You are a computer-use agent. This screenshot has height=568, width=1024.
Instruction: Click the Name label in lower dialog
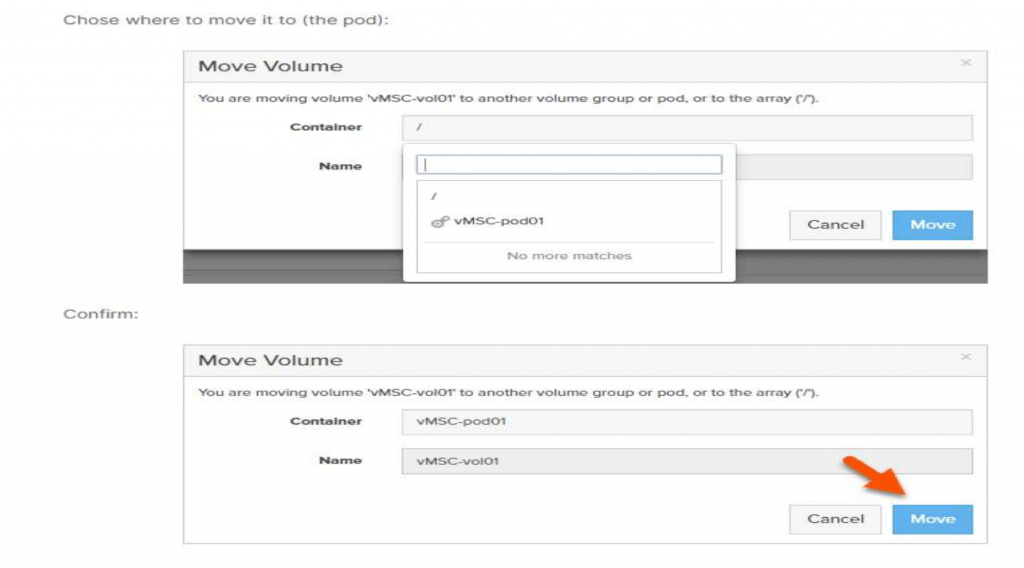click(x=340, y=460)
